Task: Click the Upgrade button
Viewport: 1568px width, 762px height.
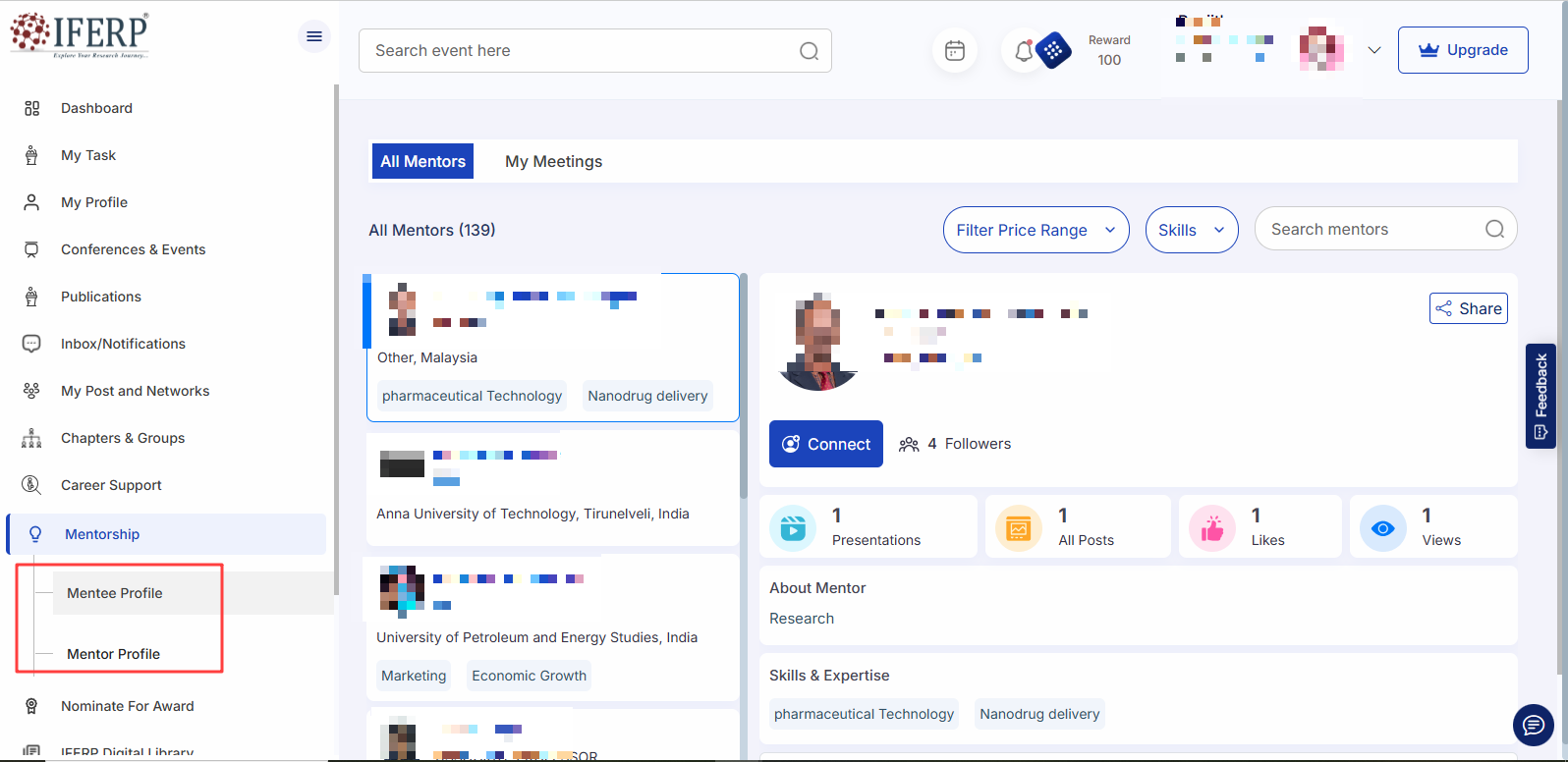Action: [1462, 50]
